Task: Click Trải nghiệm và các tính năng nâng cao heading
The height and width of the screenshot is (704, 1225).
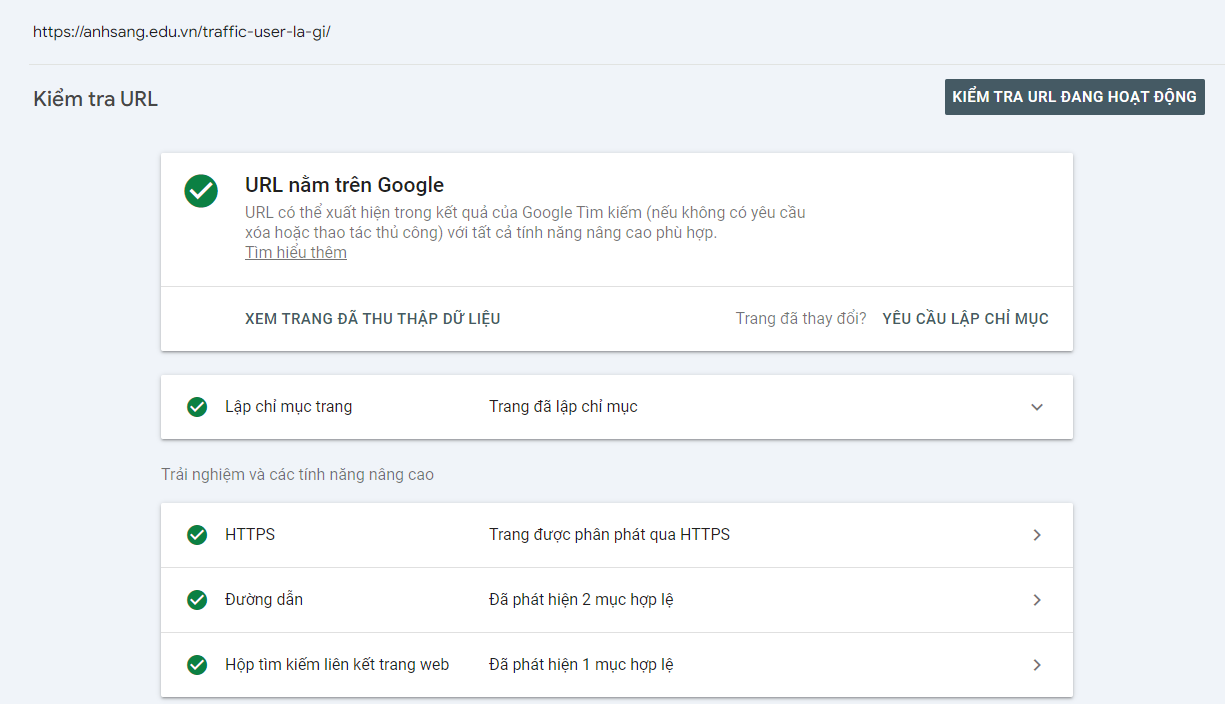Action: pyautogui.click(x=298, y=475)
